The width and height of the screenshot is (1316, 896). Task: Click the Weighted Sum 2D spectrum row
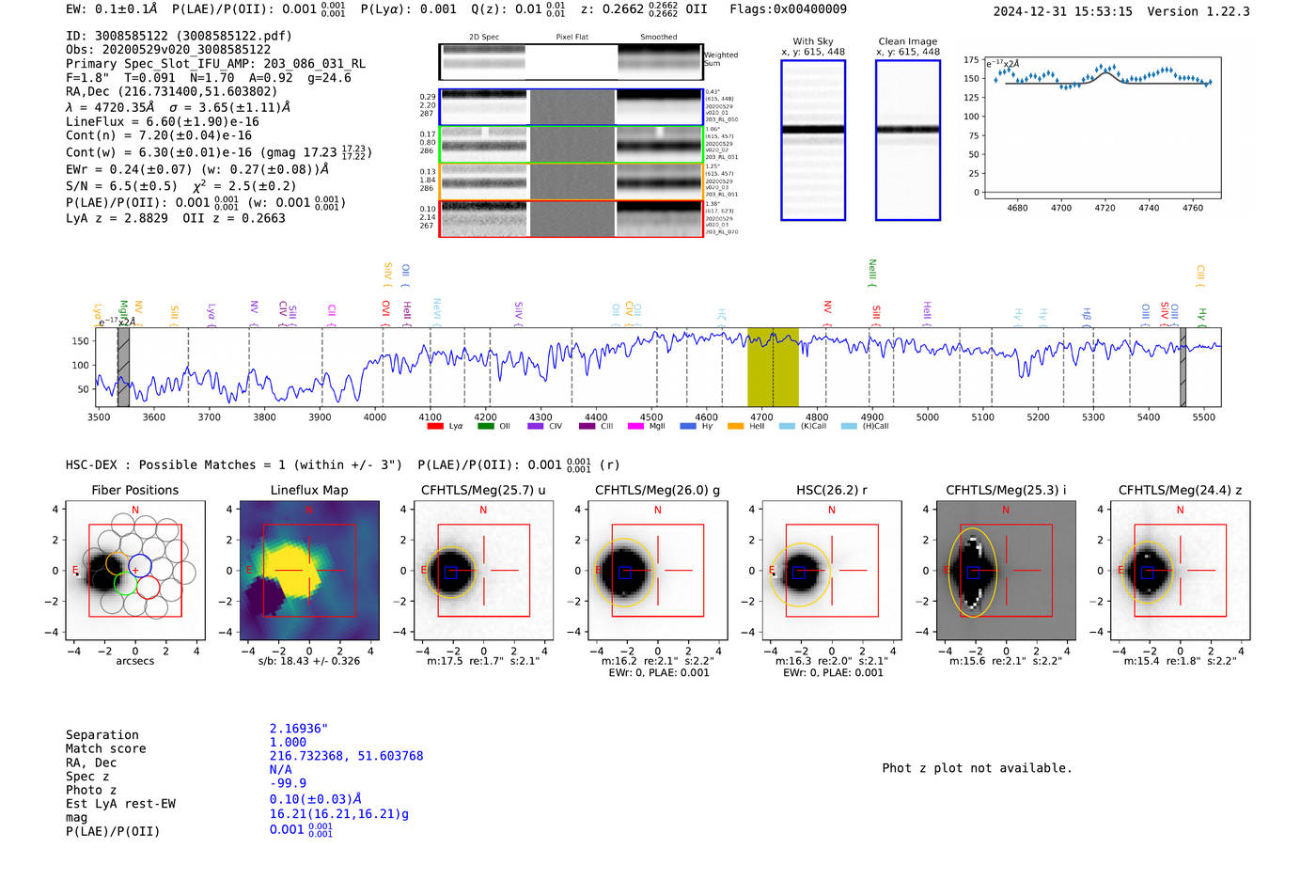point(571,62)
